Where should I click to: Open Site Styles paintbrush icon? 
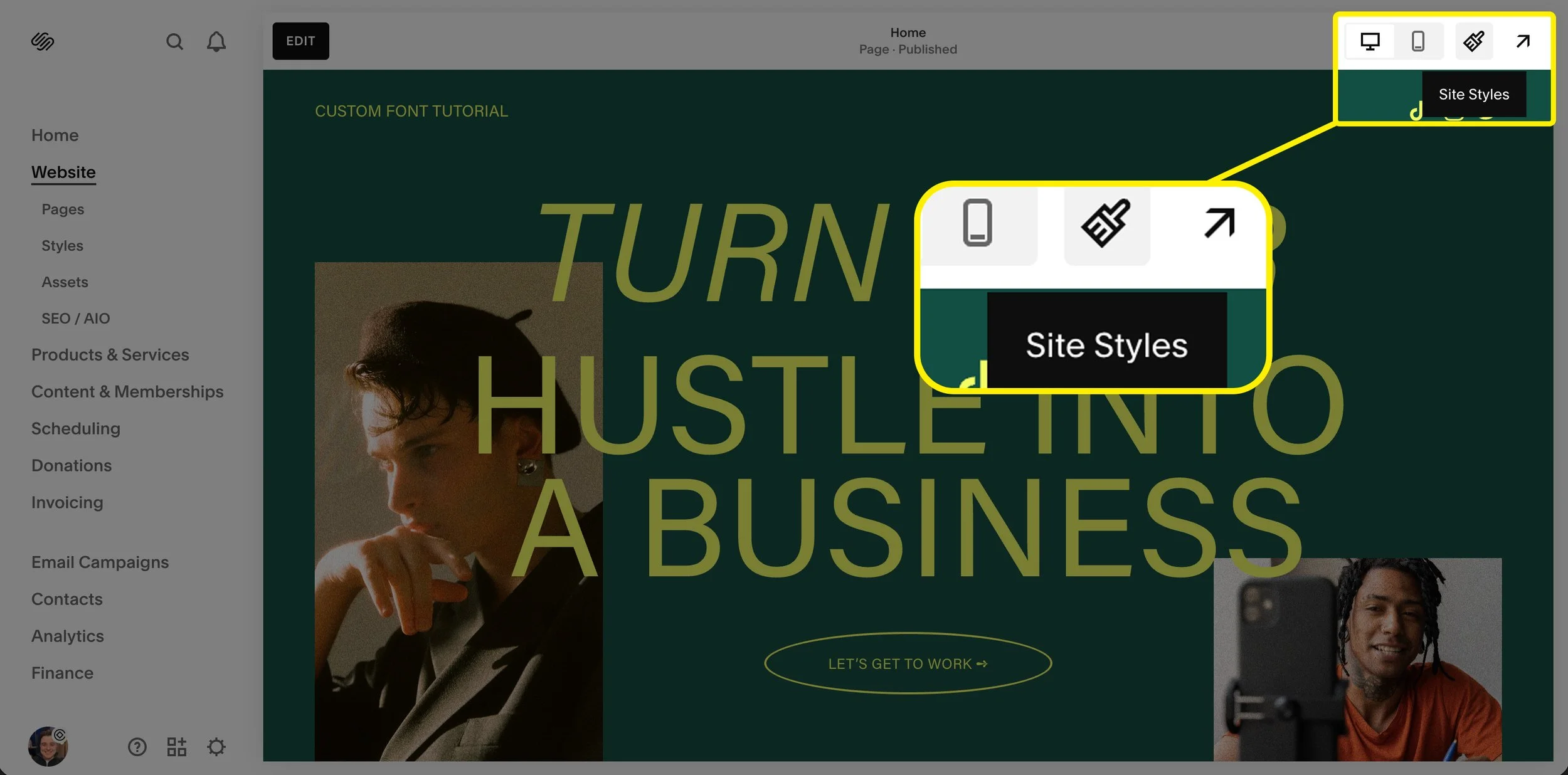pos(1473,41)
